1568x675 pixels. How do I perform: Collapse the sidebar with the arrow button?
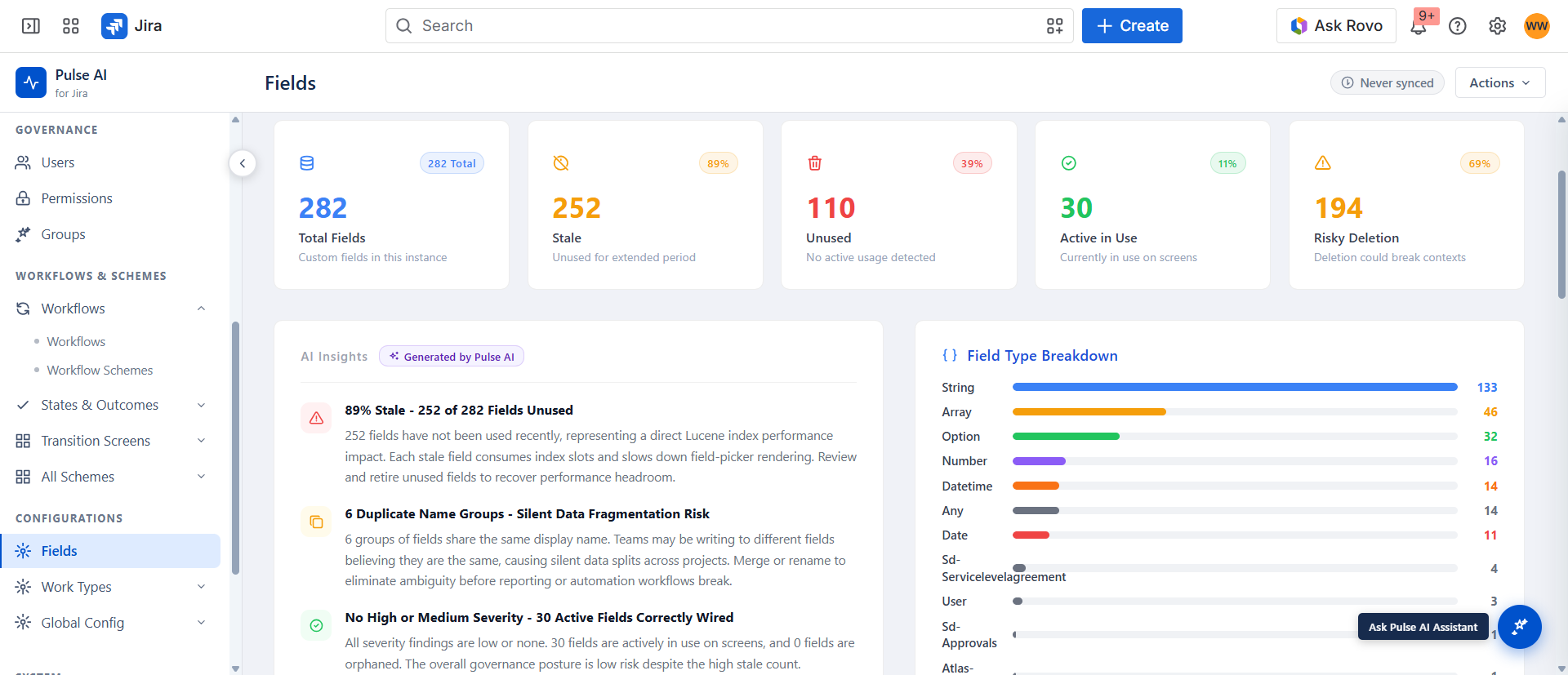pyautogui.click(x=243, y=163)
